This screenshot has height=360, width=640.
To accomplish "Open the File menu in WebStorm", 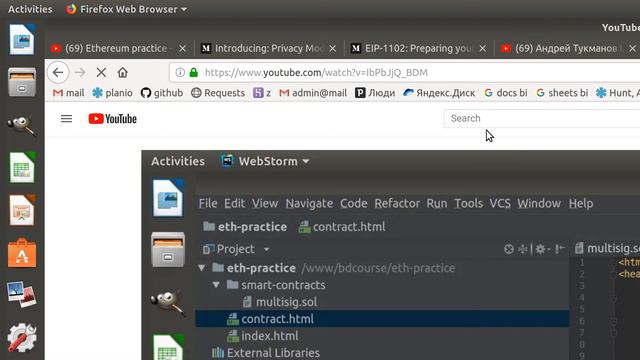I will (208, 203).
